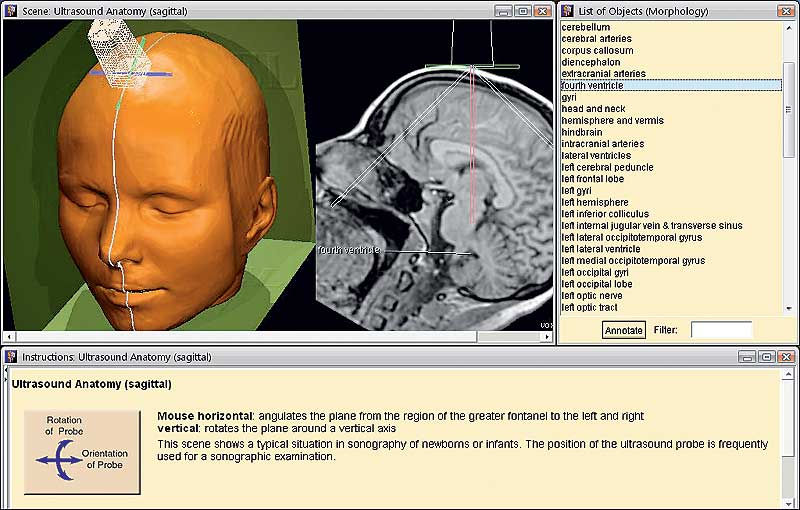Click the Scene window title icon
This screenshot has height=510, width=800.
pos(11,11)
